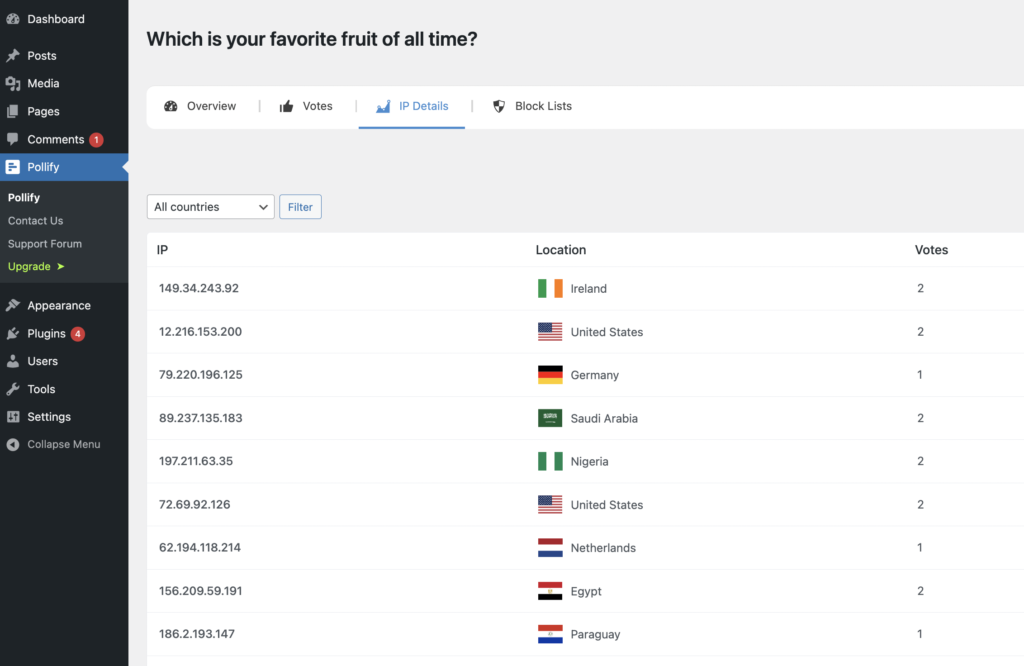This screenshot has height=666, width=1024.
Task: Click the Paraguay flag icon
Action: 550,634
